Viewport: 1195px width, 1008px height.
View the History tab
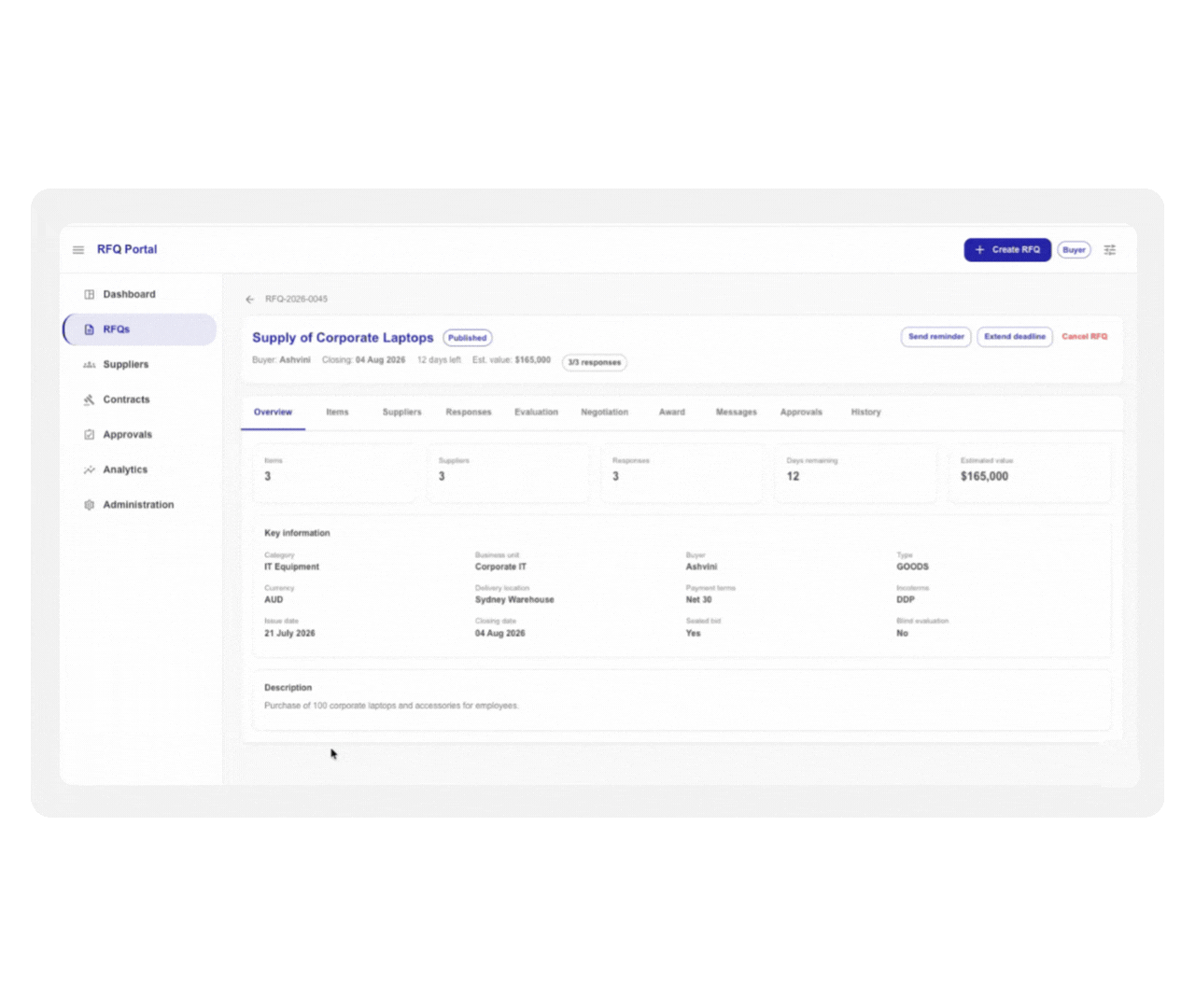(866, 413)
